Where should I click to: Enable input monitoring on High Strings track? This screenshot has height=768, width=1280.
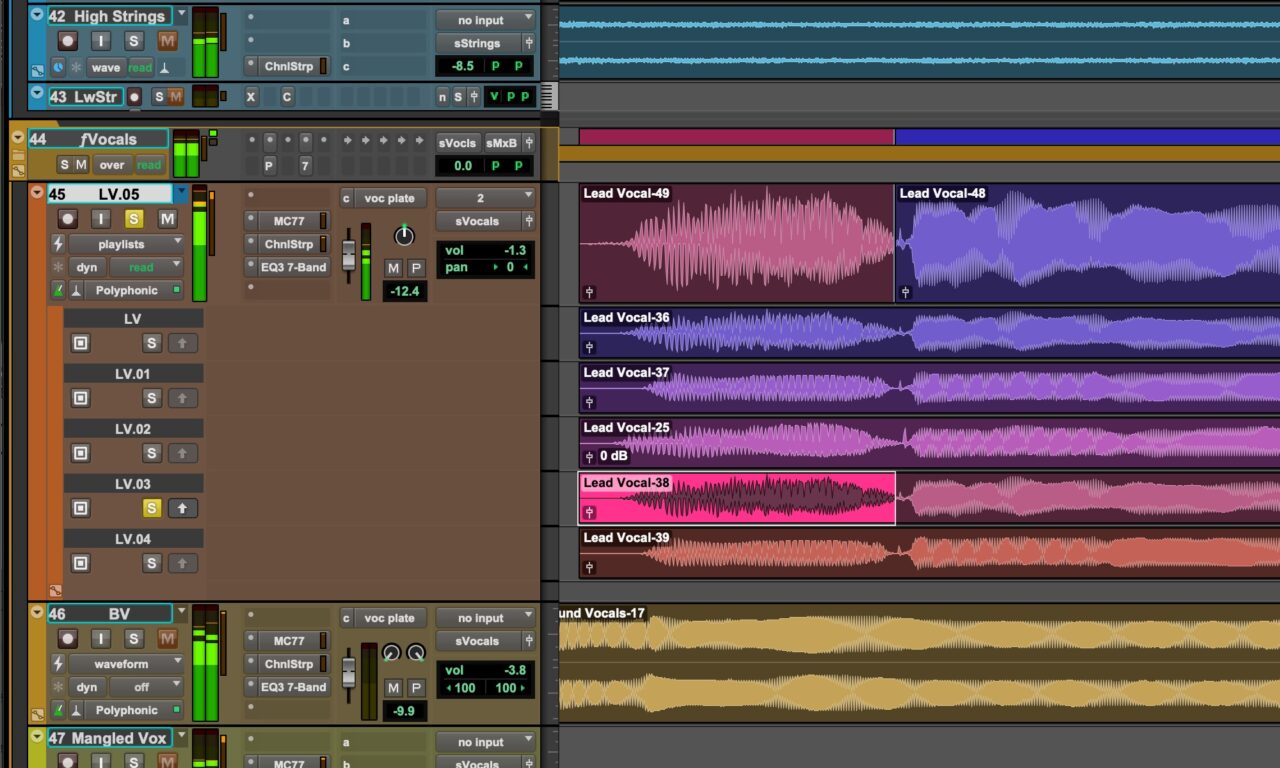tap(101, 41)
